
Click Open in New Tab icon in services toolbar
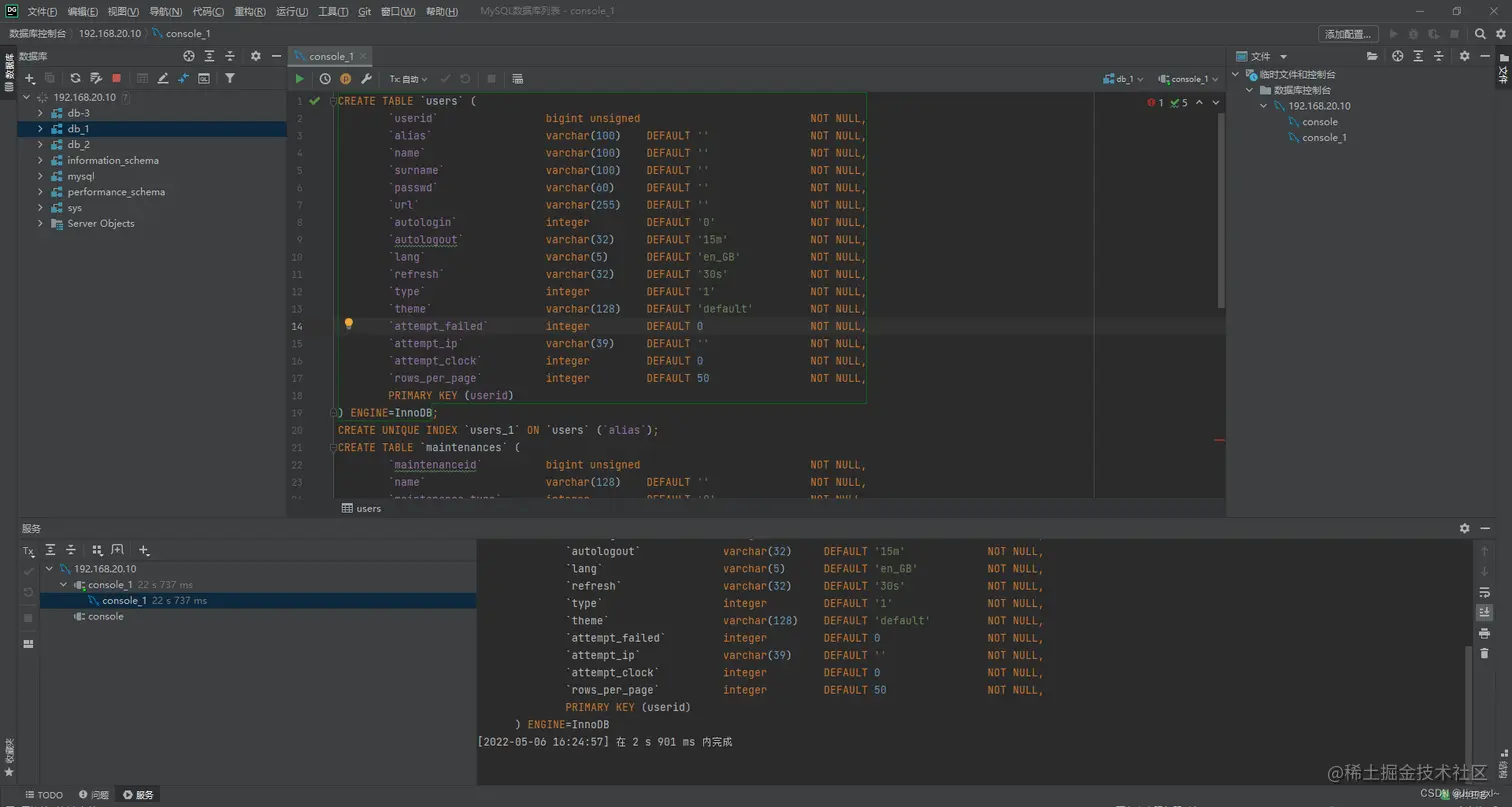(117, 550)
